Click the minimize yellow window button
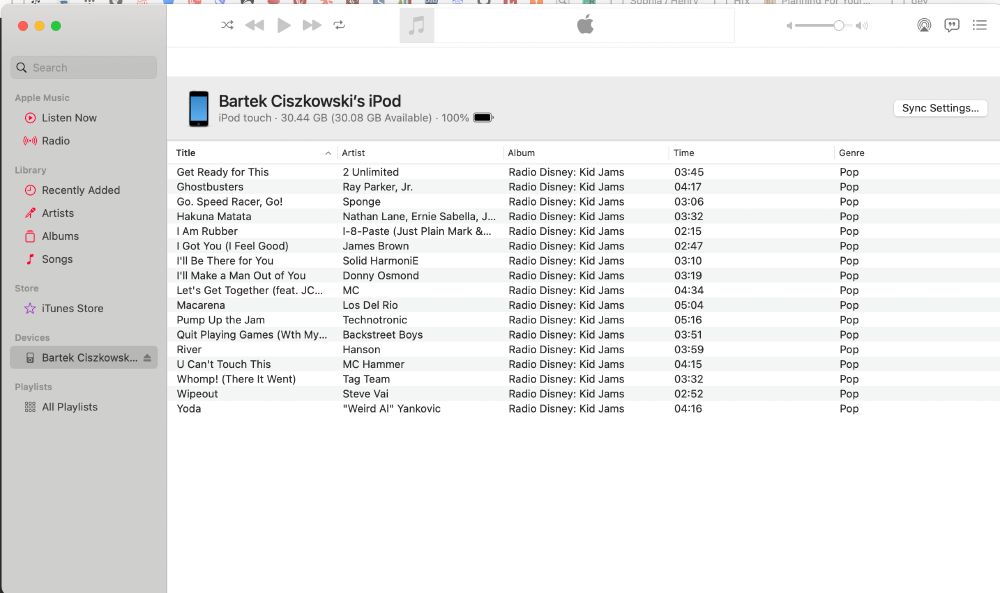Screen dimensions: 1000x593 tap(40, 26)
